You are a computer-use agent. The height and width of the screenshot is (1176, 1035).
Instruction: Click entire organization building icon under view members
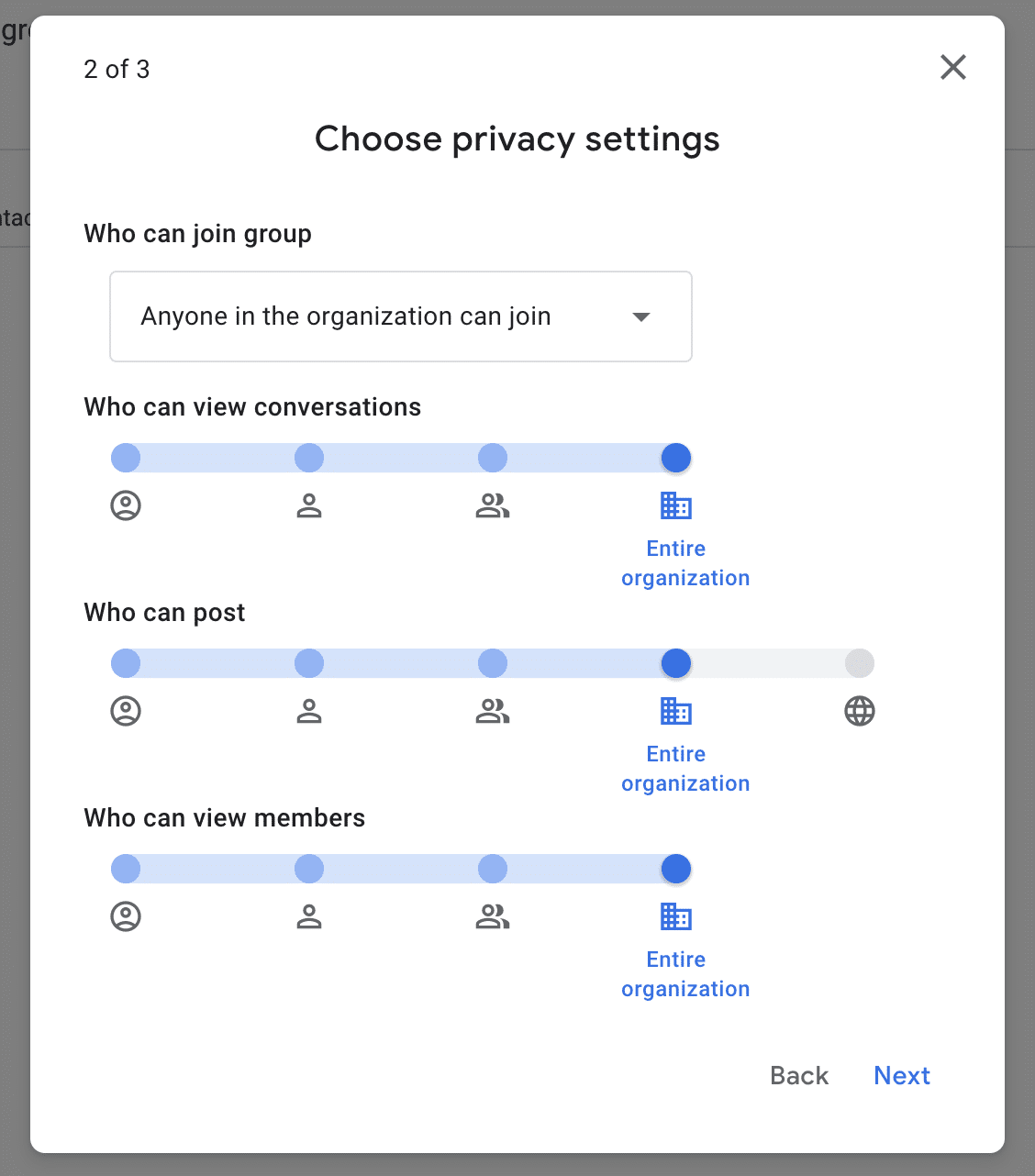tap(676, 916)
